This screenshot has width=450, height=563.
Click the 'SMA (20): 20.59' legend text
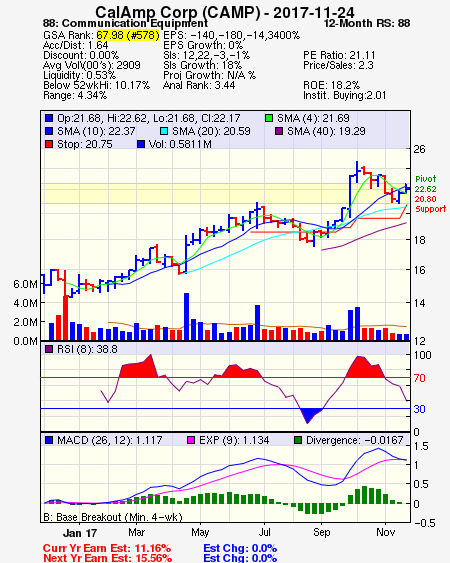[x=211, y=131]
